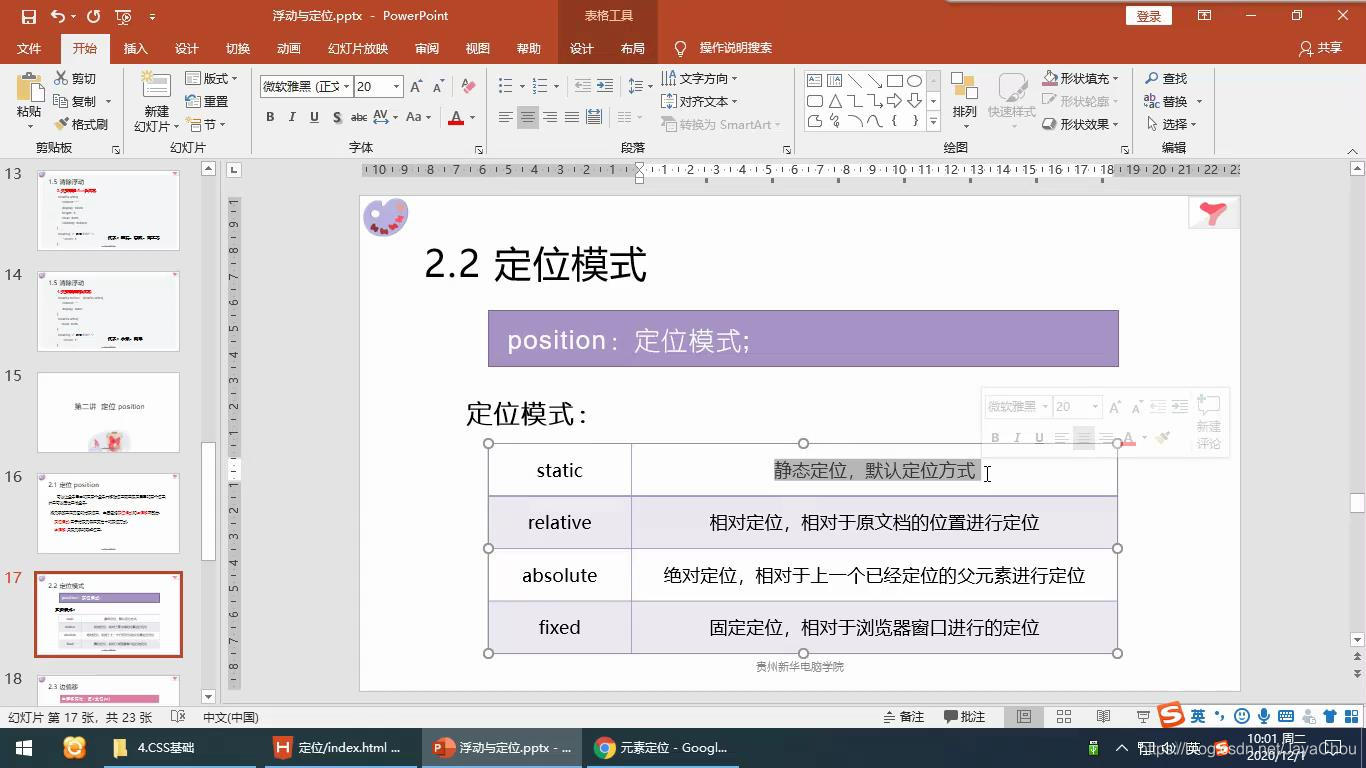Screen dimensions: 1366x768
Task: Toggle italic formatting
Action: [292, 117]
